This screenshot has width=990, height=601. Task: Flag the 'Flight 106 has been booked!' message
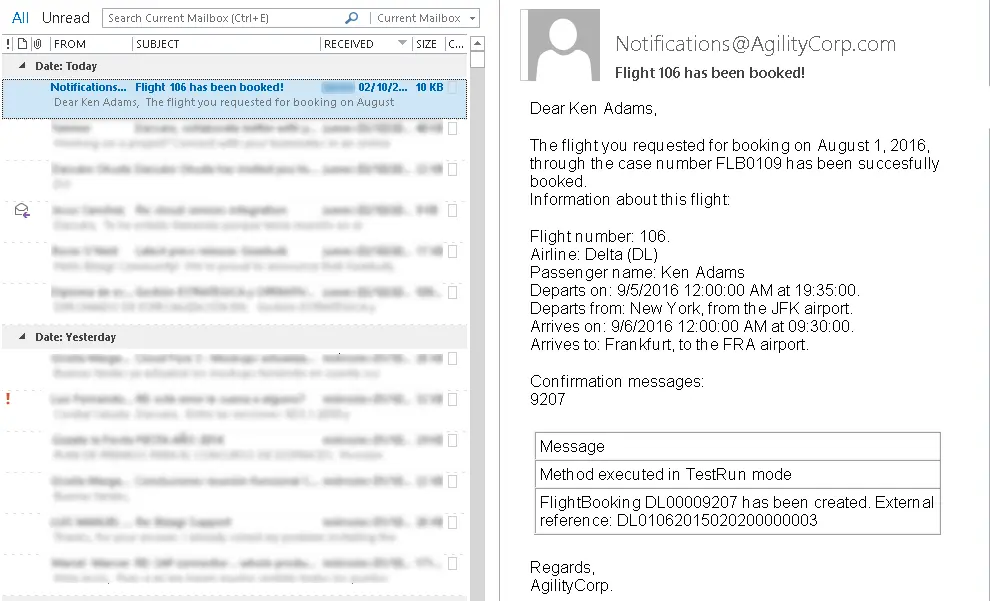tap(452, 87)
